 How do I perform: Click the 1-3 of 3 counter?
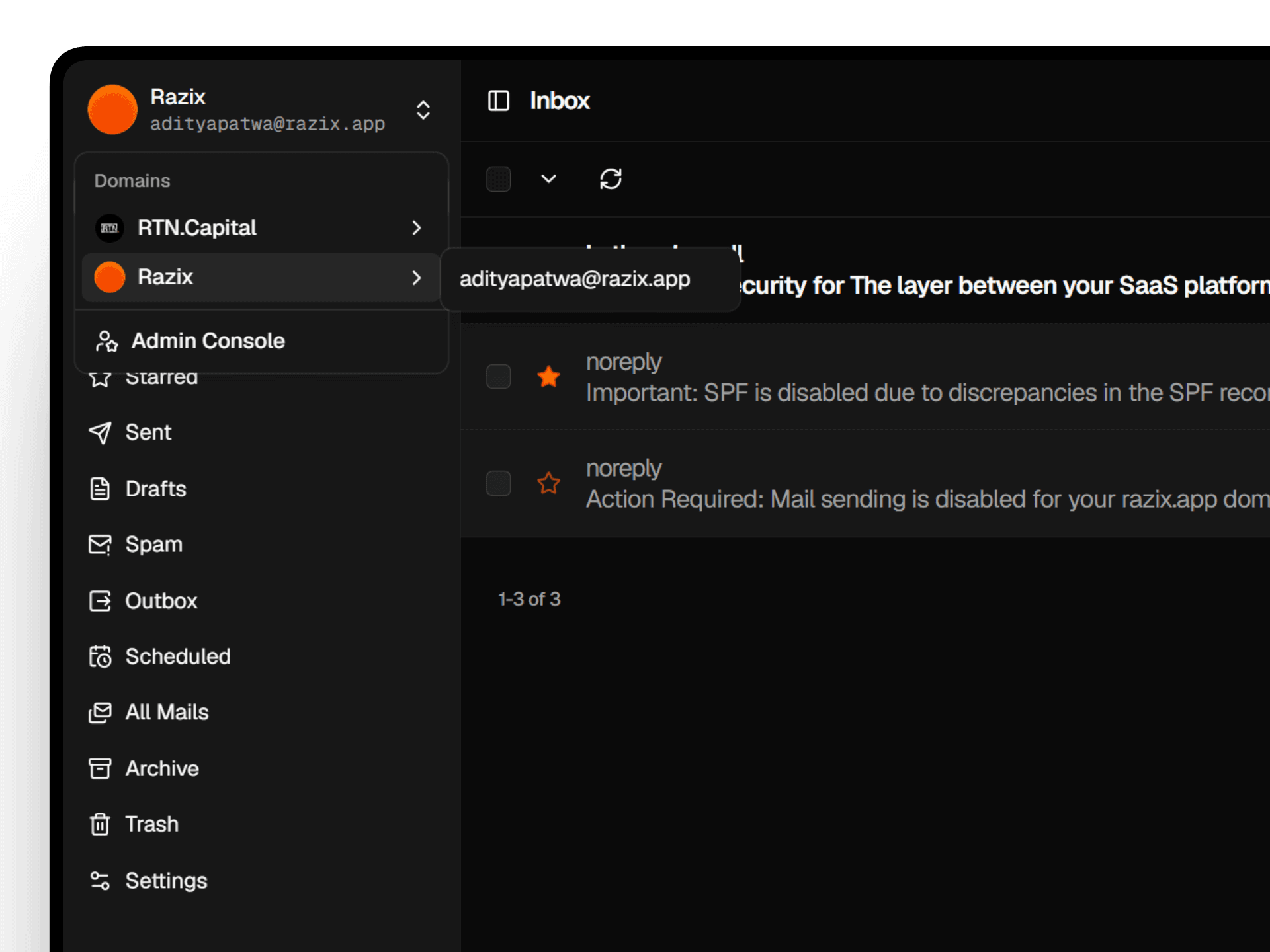(529, 599)
